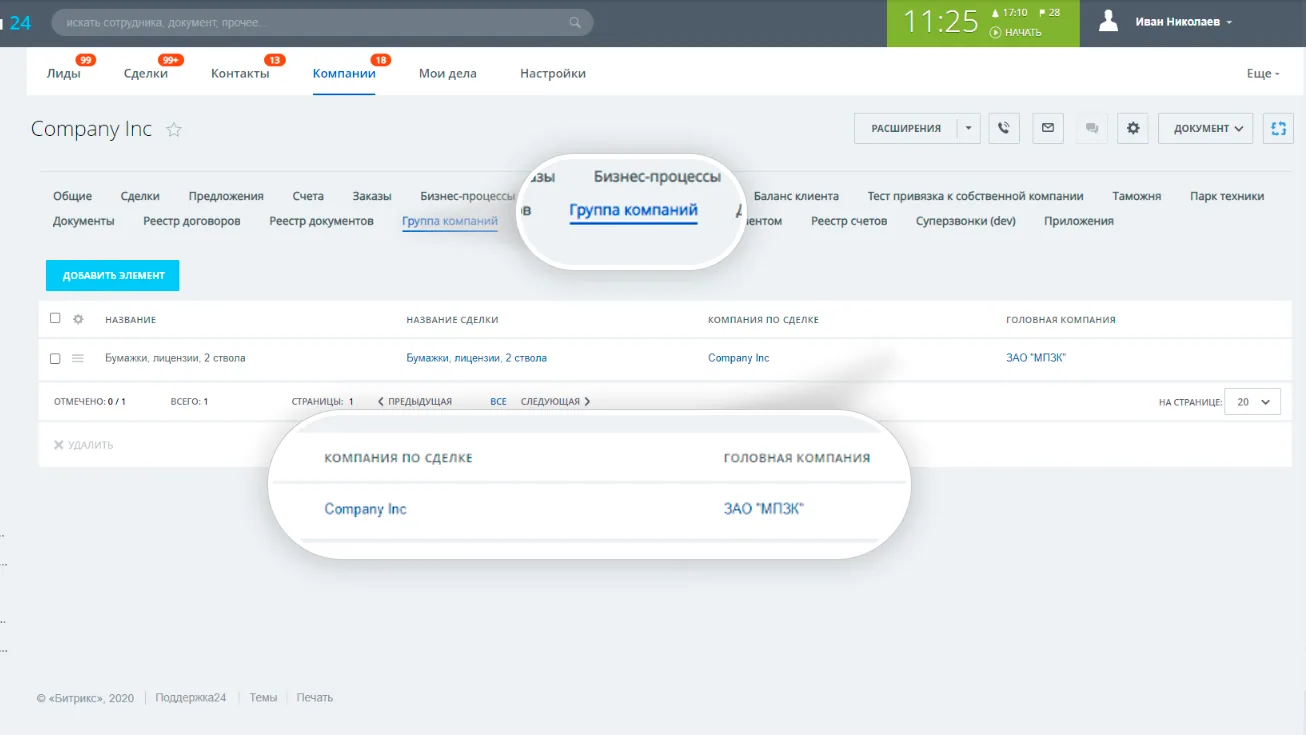
Task: Expand the arrow next to РАСШИРЕНИЯ
Action: tap(968, 128)
